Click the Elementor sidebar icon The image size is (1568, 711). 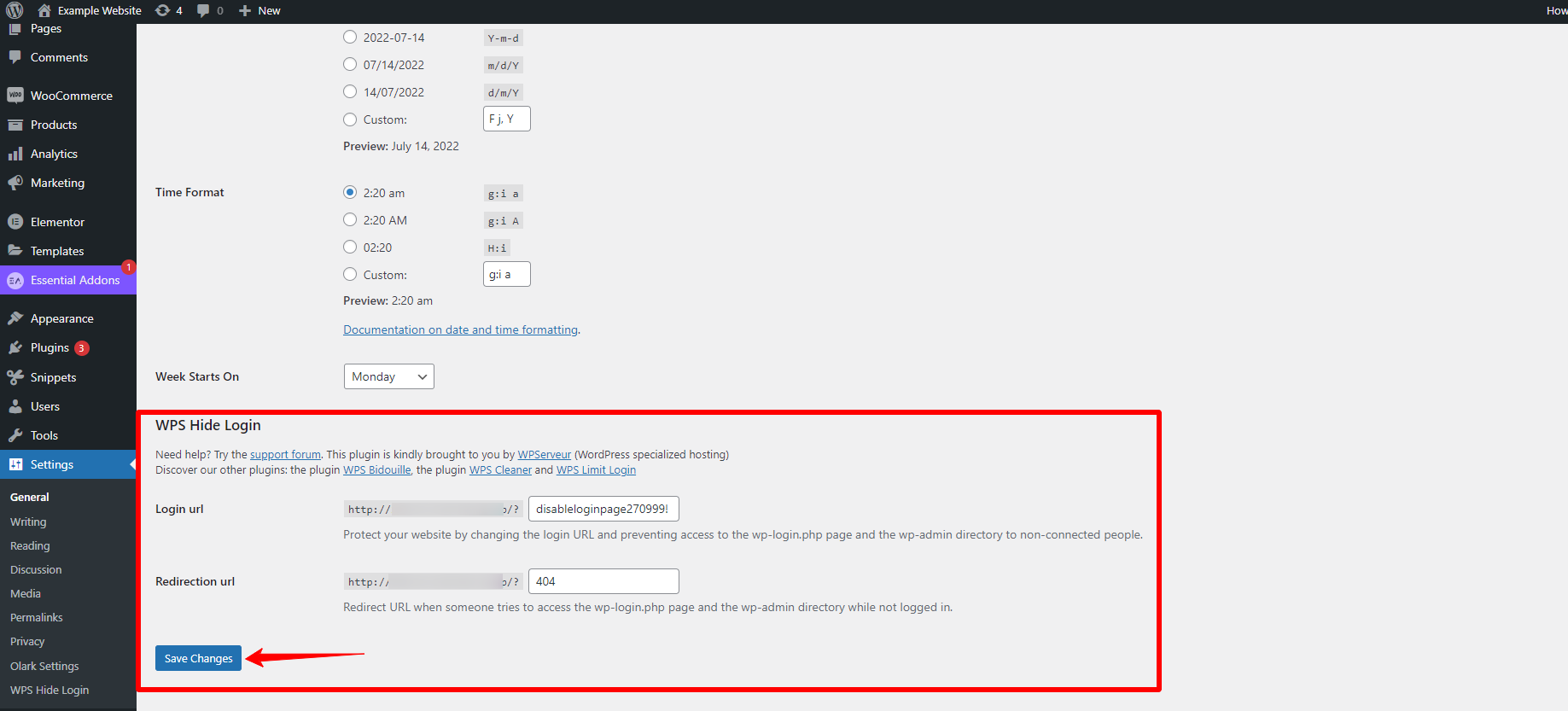[15, 222]
